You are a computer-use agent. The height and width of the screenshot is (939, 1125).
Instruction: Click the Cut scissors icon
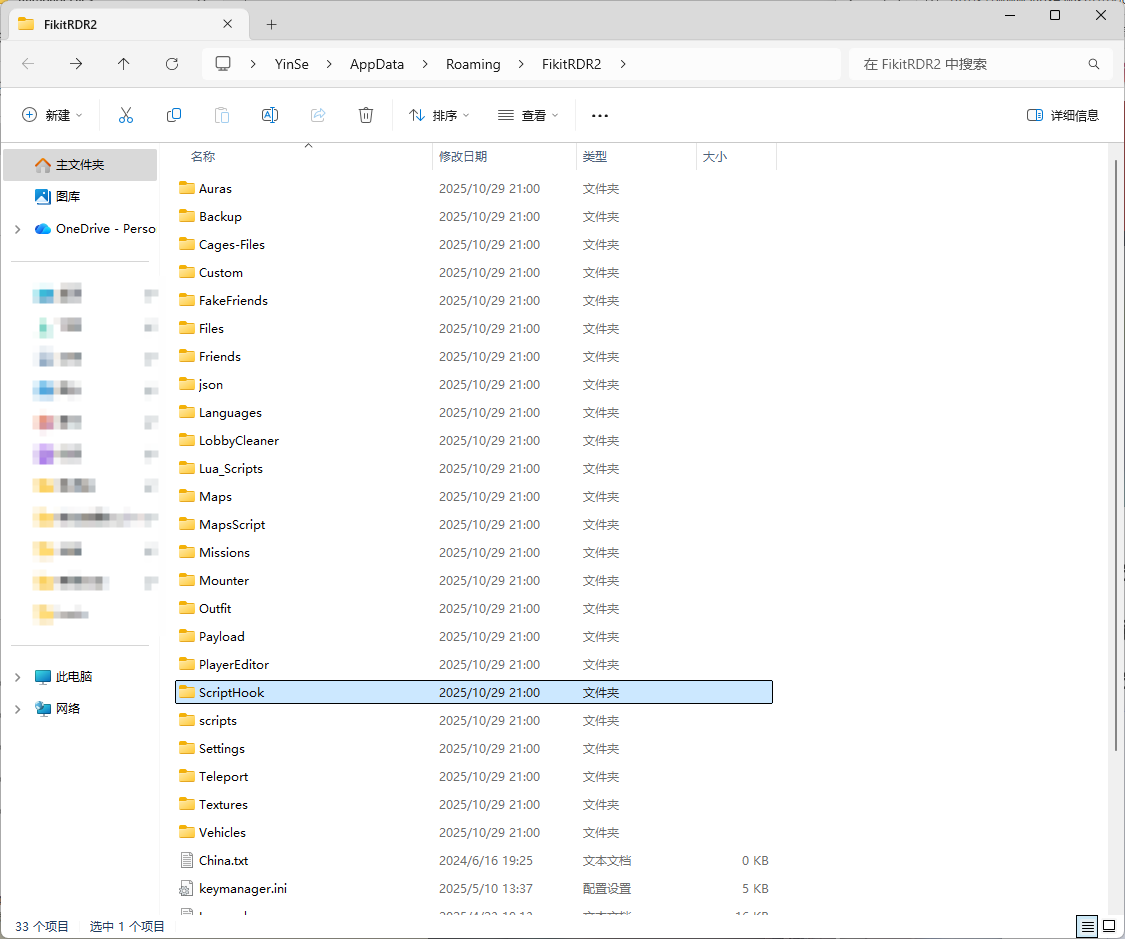pyautogui.click(x=126, y=115)
